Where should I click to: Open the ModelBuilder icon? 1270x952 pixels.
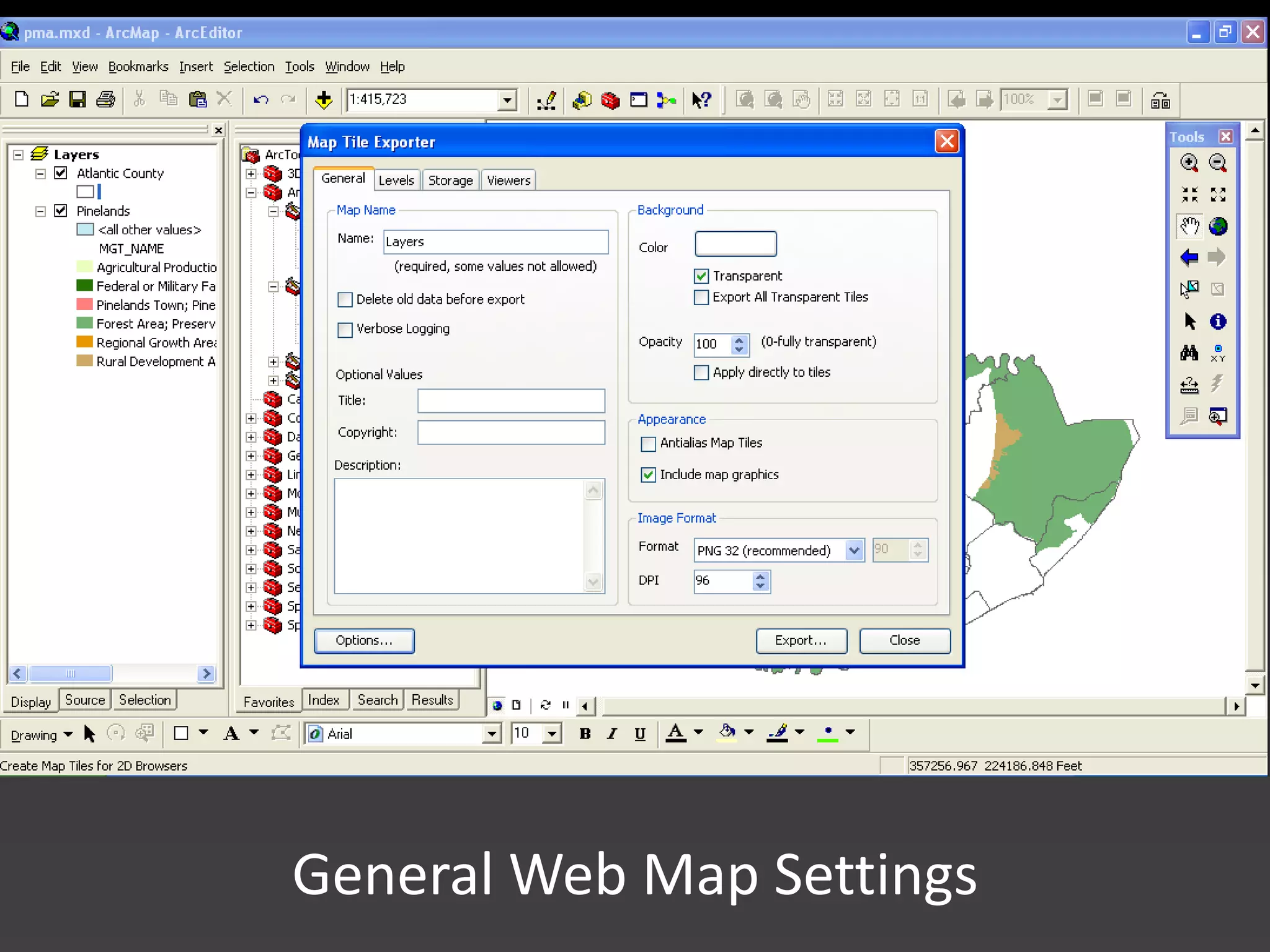[667, 100]
